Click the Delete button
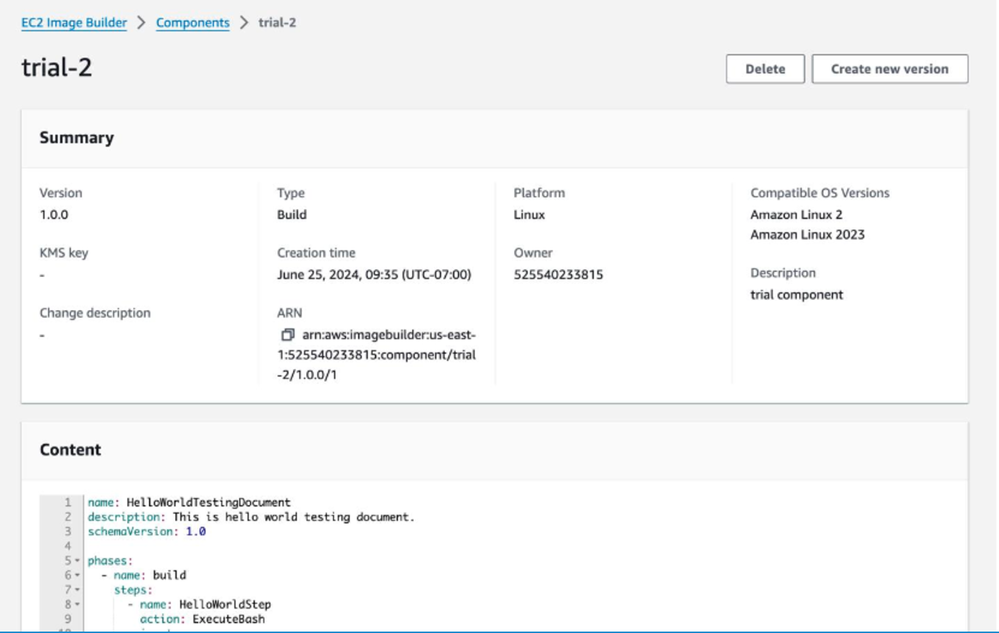Image resolution: width=999 pixels, height=633 pixels. point(765,69)
